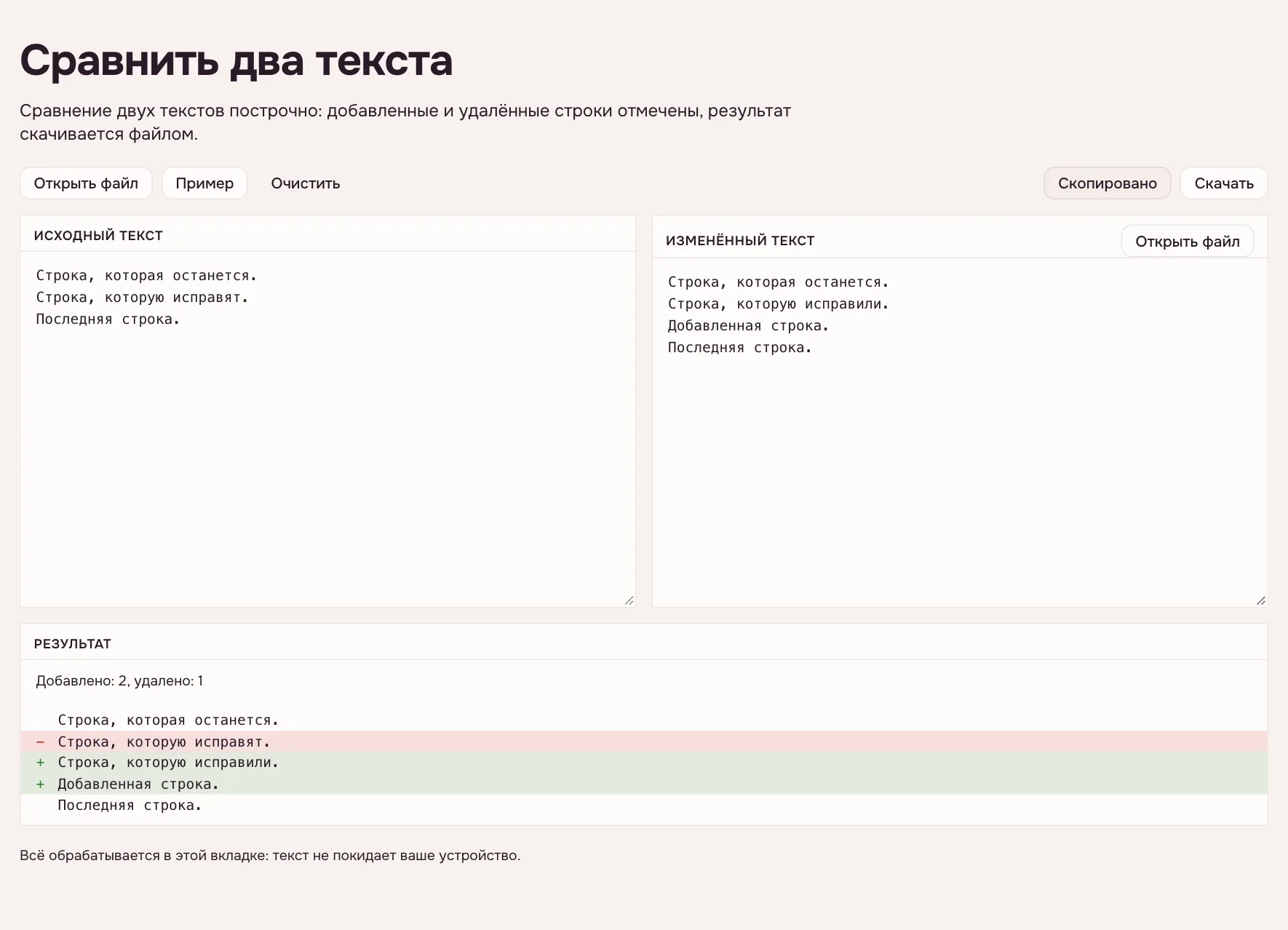Click 'Последняя строка.' in the result panel
The height and width of the screenshot is (930, 1288).
click(x=130, y=806)
